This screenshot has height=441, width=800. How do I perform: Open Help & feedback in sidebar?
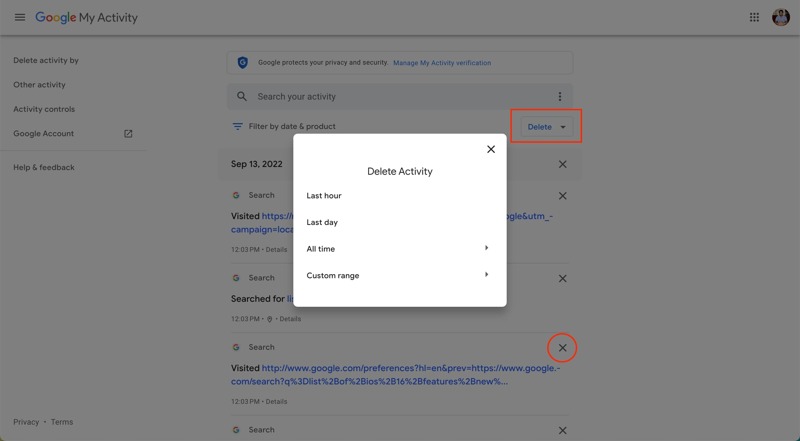(44, 167)
